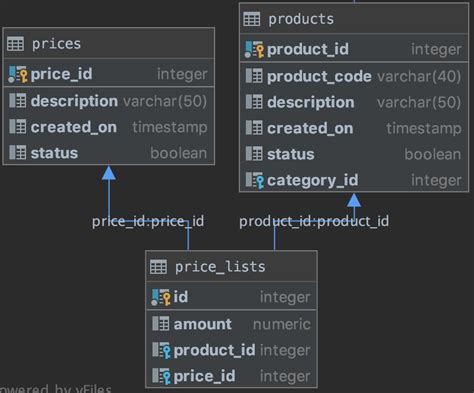The image size is (474, 393).
Task: Click the column icon beside product_code
Action: tap(254, 76)
